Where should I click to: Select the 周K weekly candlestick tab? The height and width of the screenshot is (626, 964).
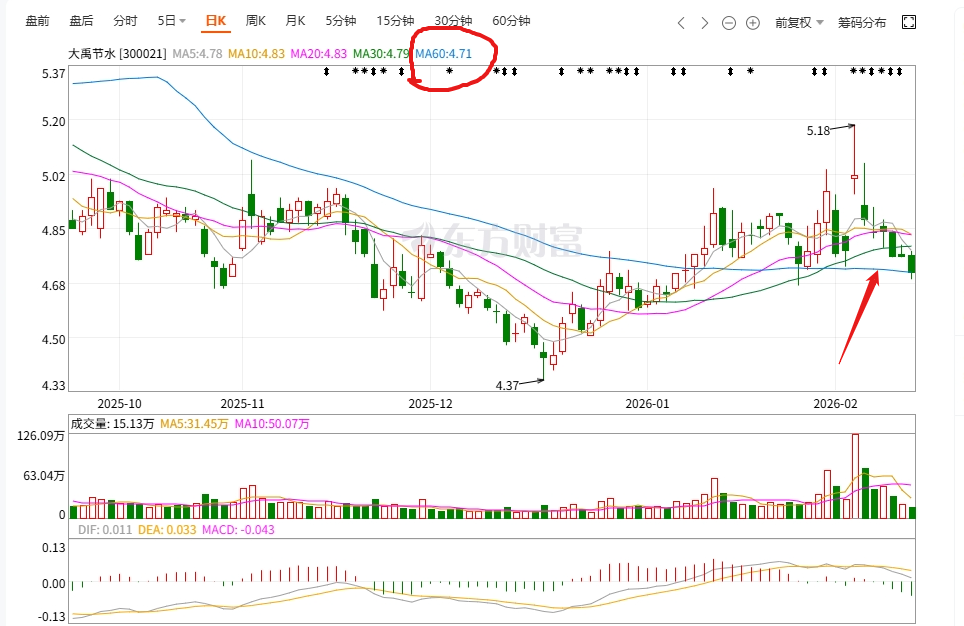256,22
